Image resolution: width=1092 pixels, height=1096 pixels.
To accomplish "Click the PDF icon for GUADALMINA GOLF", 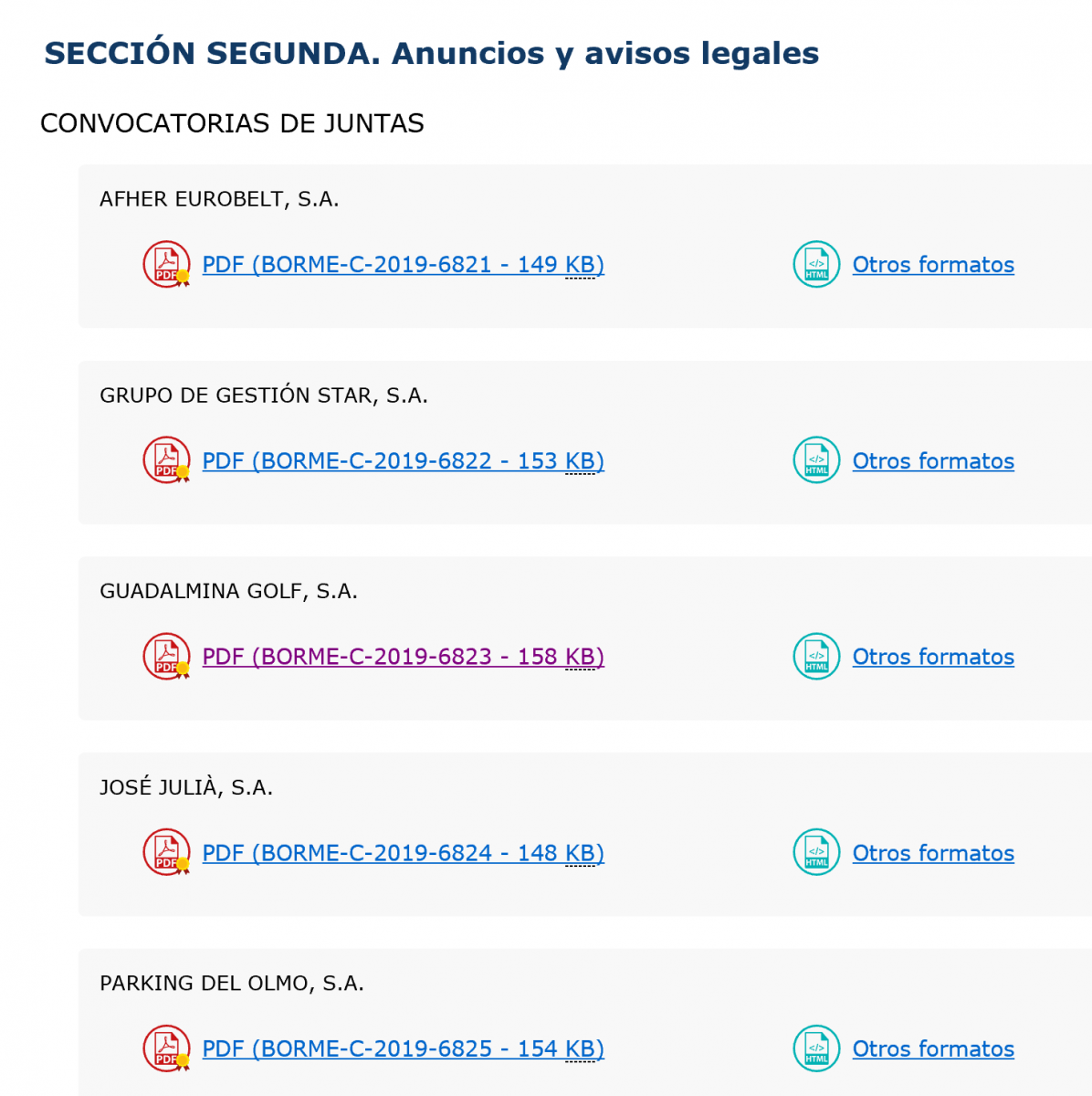I will [166, 657].
